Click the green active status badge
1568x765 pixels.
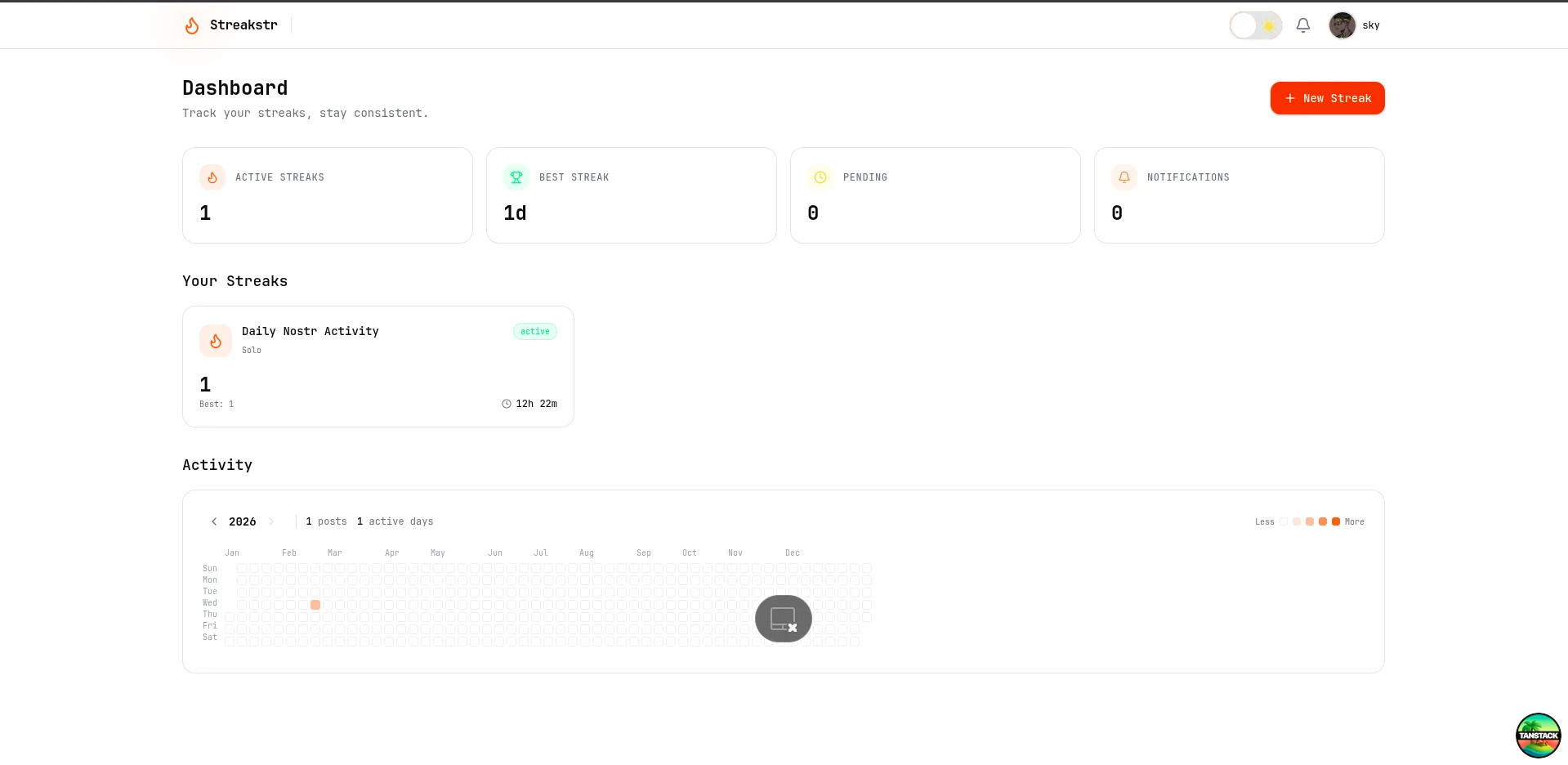pyautogui.click(x=535, y=332)
